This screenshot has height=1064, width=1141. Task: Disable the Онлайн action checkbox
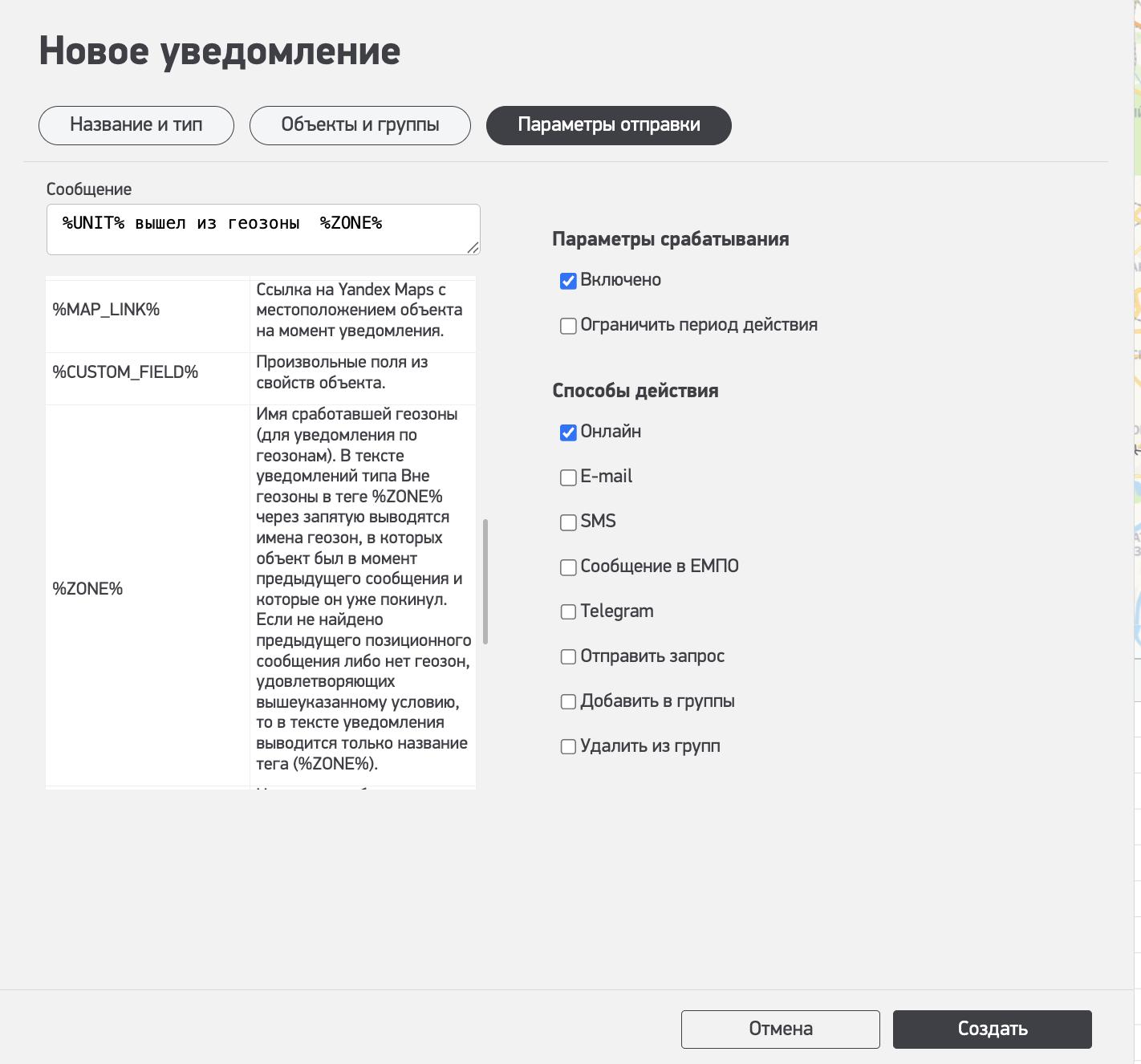tap(568, 433)
